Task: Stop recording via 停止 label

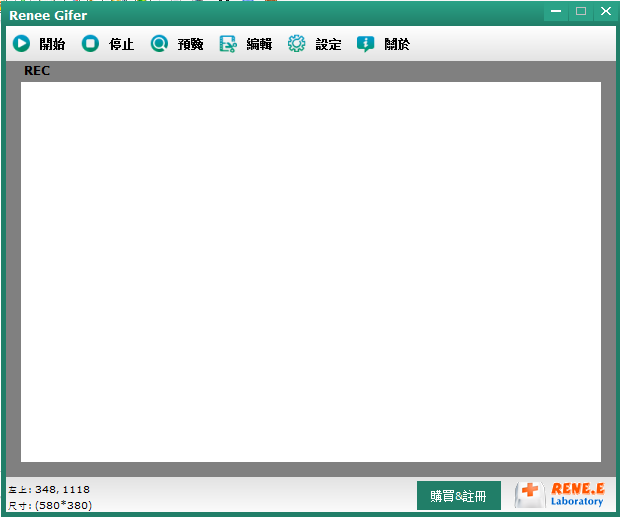Action: tap(121, 44)
